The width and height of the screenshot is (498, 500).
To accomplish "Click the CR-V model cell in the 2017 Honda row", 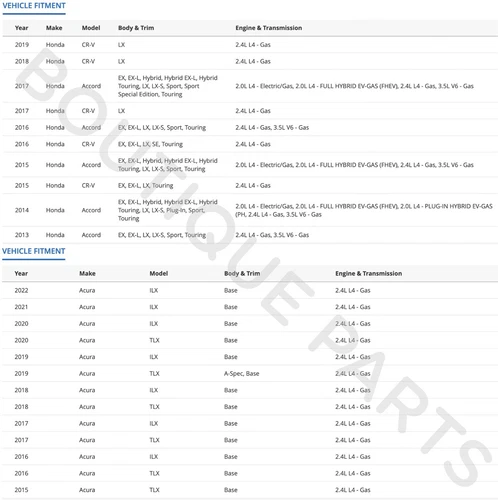I will point(88,111).
